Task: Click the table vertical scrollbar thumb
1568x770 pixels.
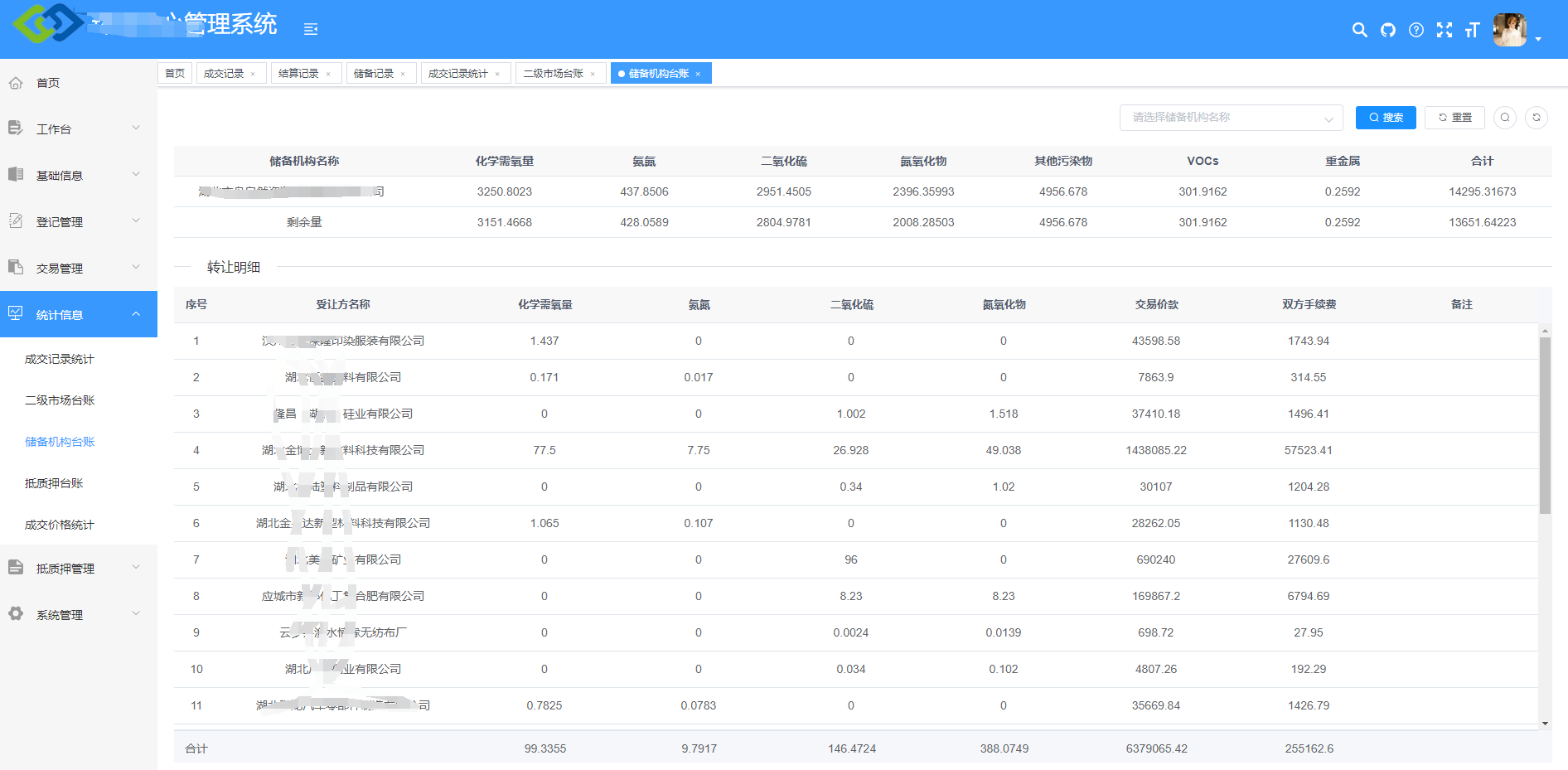Action: pos(1545,425)
